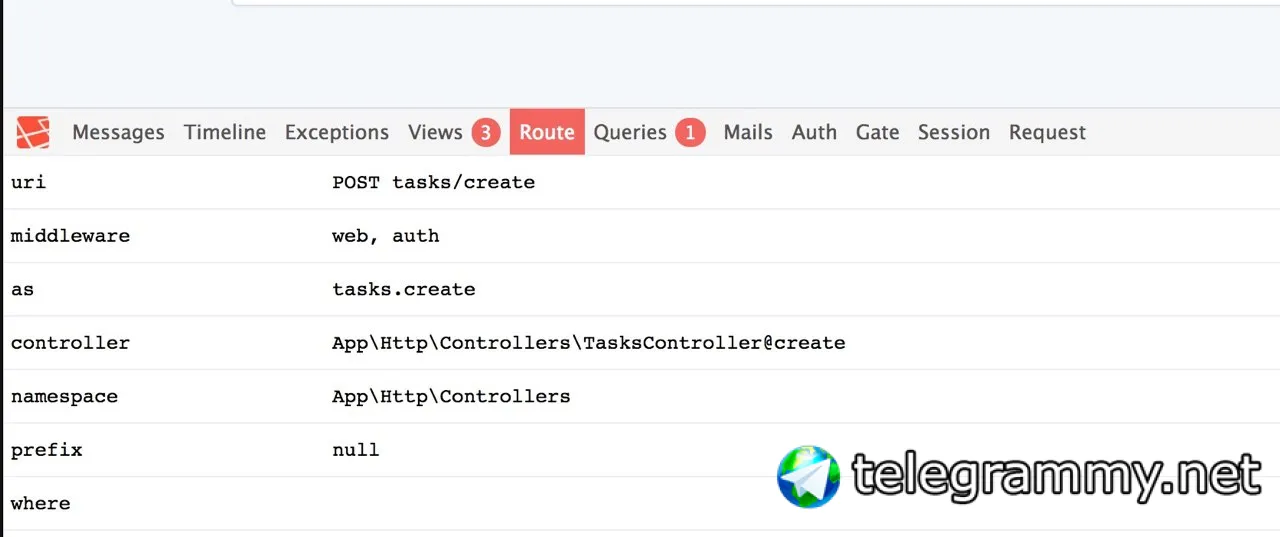Click the uri value POST tasks/create
This screenshot has width=1280, height=537.
pyautogui.click(x=434, y=183)
